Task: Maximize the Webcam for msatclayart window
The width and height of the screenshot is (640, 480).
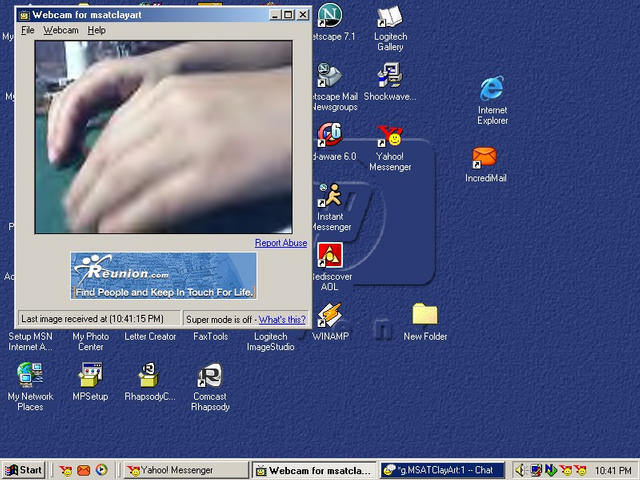Action: point(288,15)
